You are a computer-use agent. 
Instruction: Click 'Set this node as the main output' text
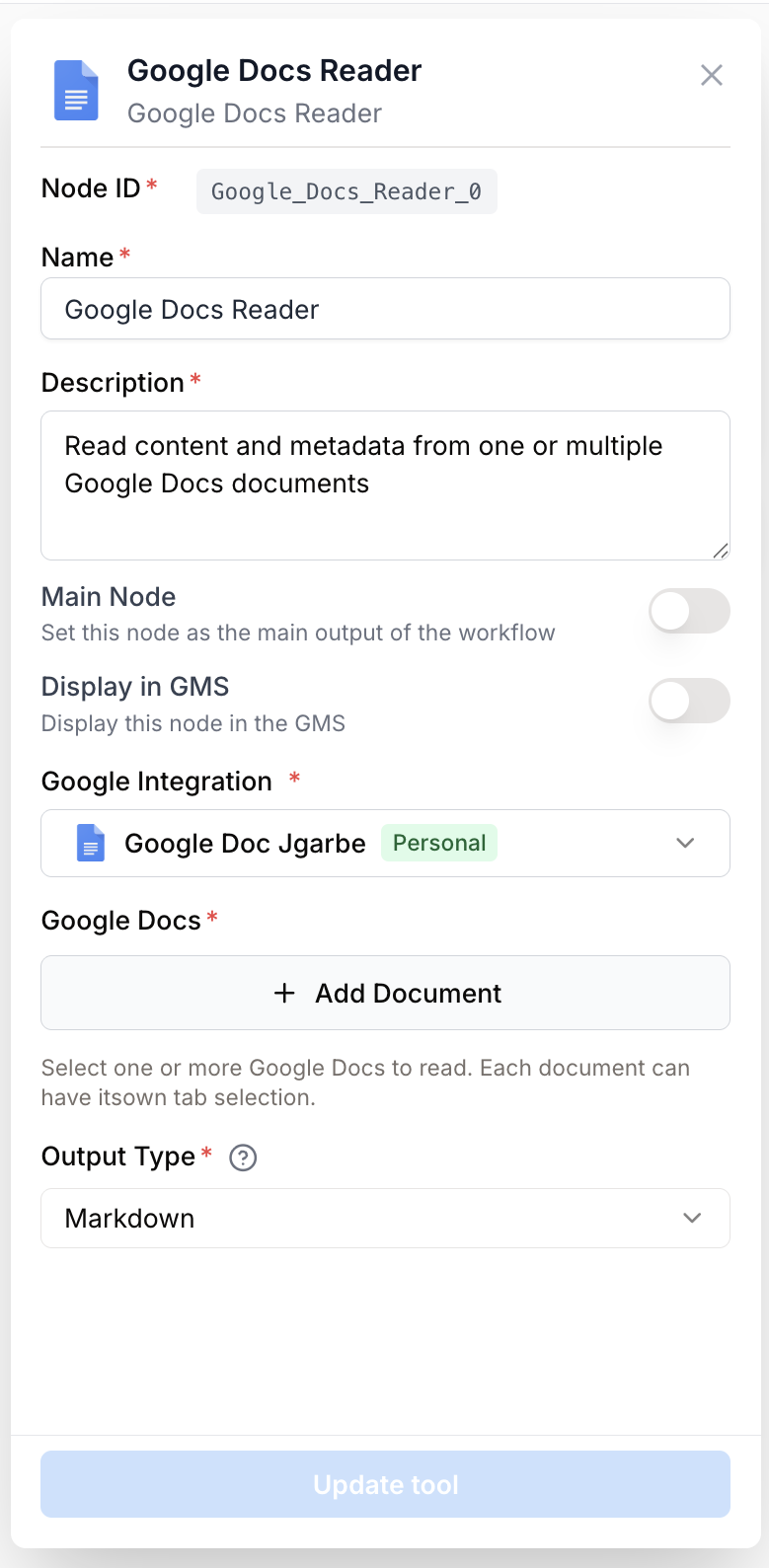(298, 633)
